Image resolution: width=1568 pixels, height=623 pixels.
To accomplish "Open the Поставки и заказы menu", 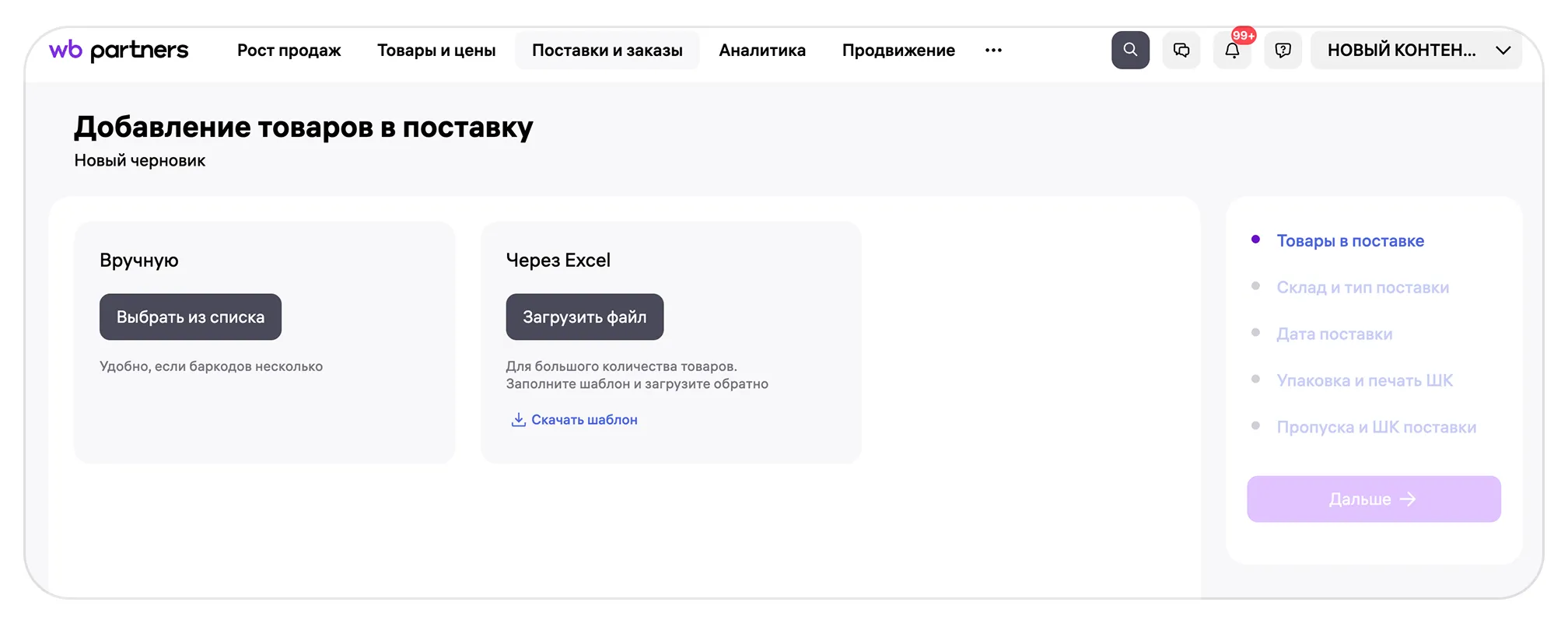I will tap(607, 51).
